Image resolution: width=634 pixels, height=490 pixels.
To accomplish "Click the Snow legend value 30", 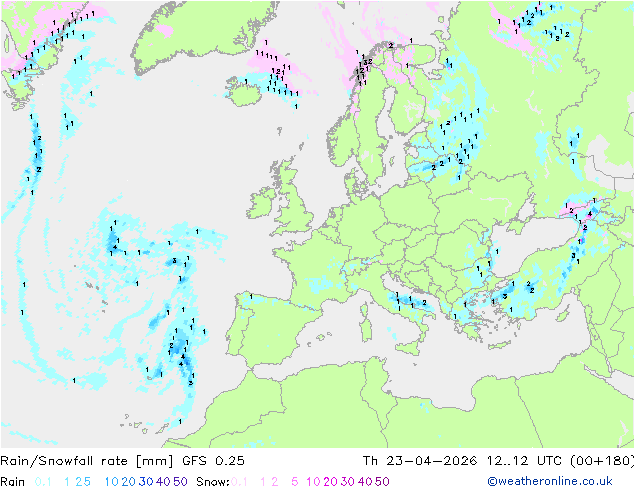I will coord(348,482).
